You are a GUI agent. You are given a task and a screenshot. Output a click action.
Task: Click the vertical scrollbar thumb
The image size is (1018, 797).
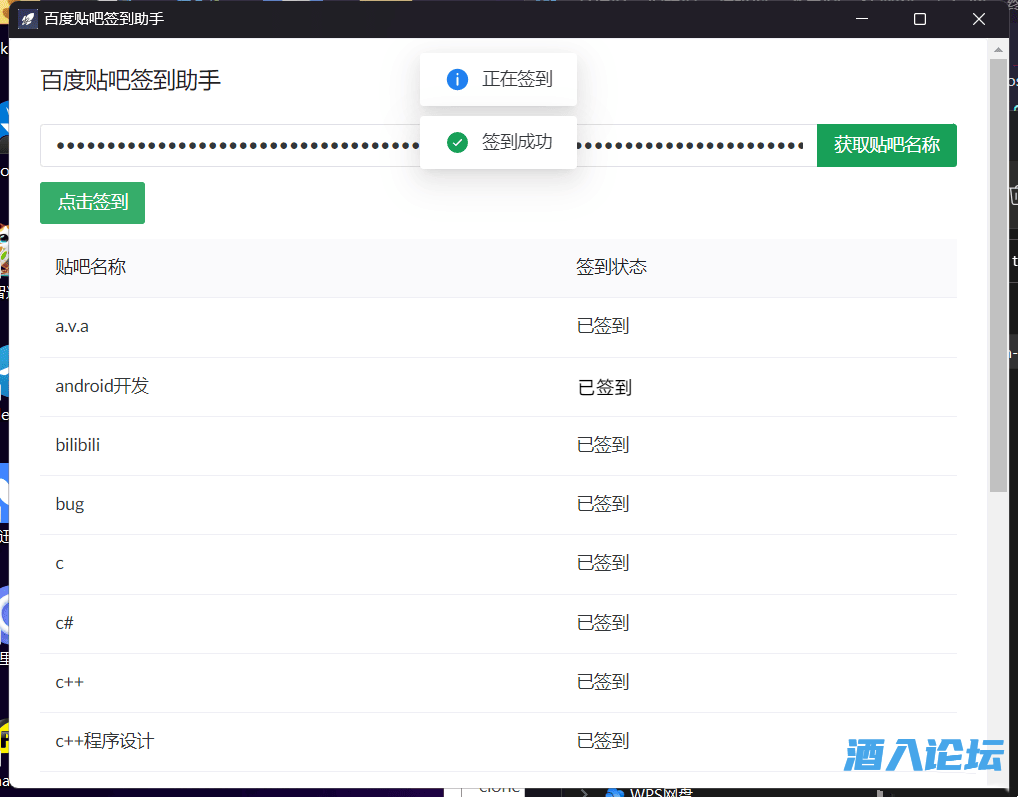[x=997, y=275]
